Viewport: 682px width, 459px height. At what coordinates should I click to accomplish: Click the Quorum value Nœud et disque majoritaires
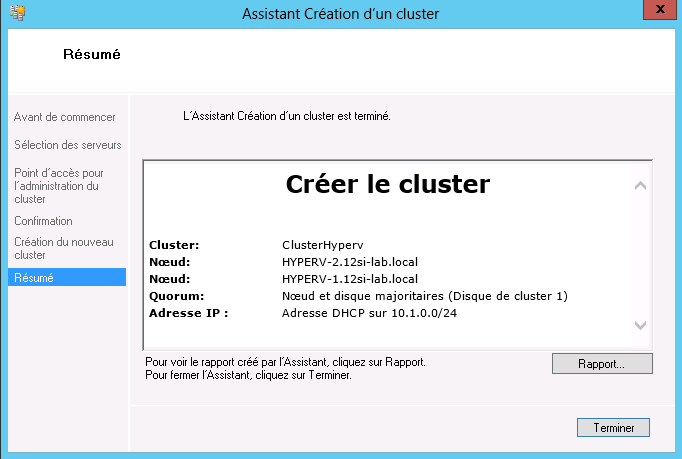click(425, 296)
